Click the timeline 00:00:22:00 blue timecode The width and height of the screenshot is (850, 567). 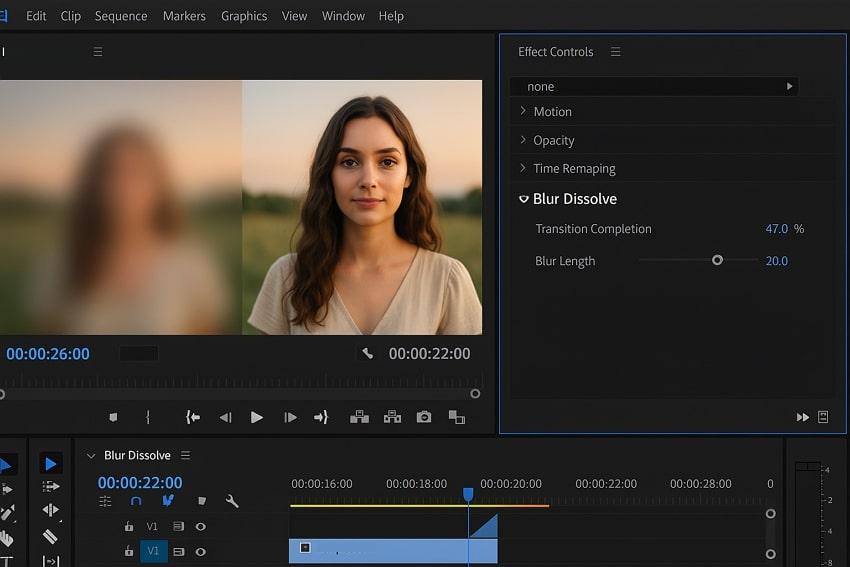pyautogui.click(x=140, y=482)
